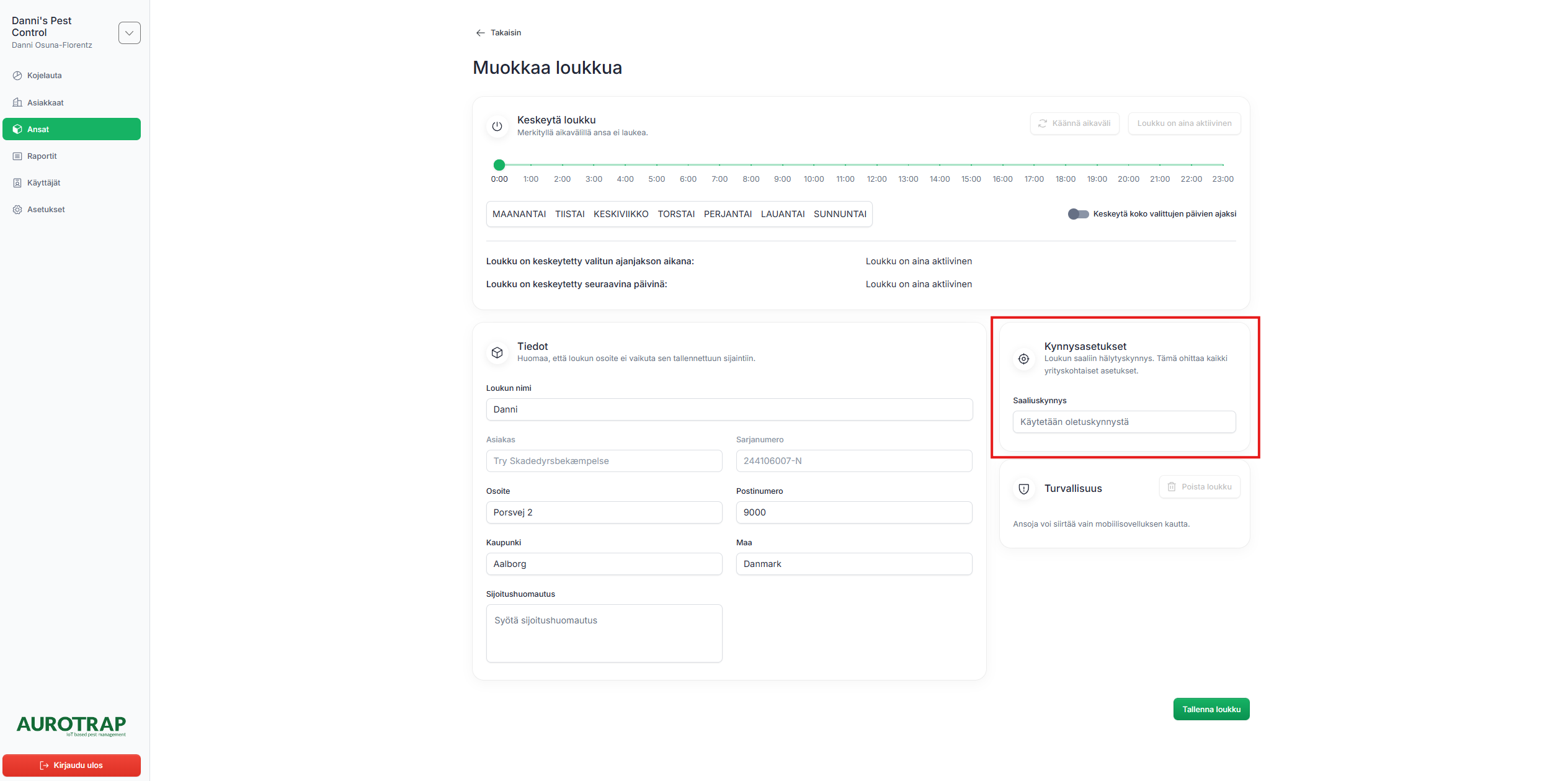This screenshot has width=1568, height=781.
Task: Click the Asiakkaat building icon
Action: coord(17,102)
